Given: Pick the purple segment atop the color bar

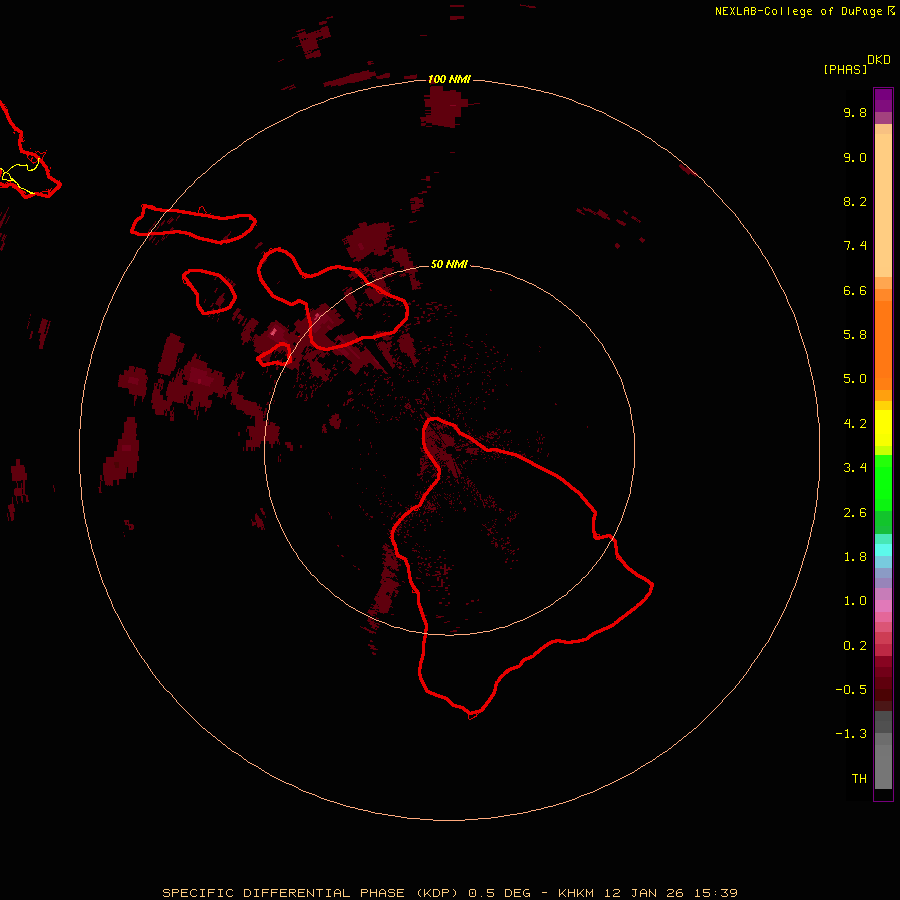Looking at the screenshot, I should point(883,100).
